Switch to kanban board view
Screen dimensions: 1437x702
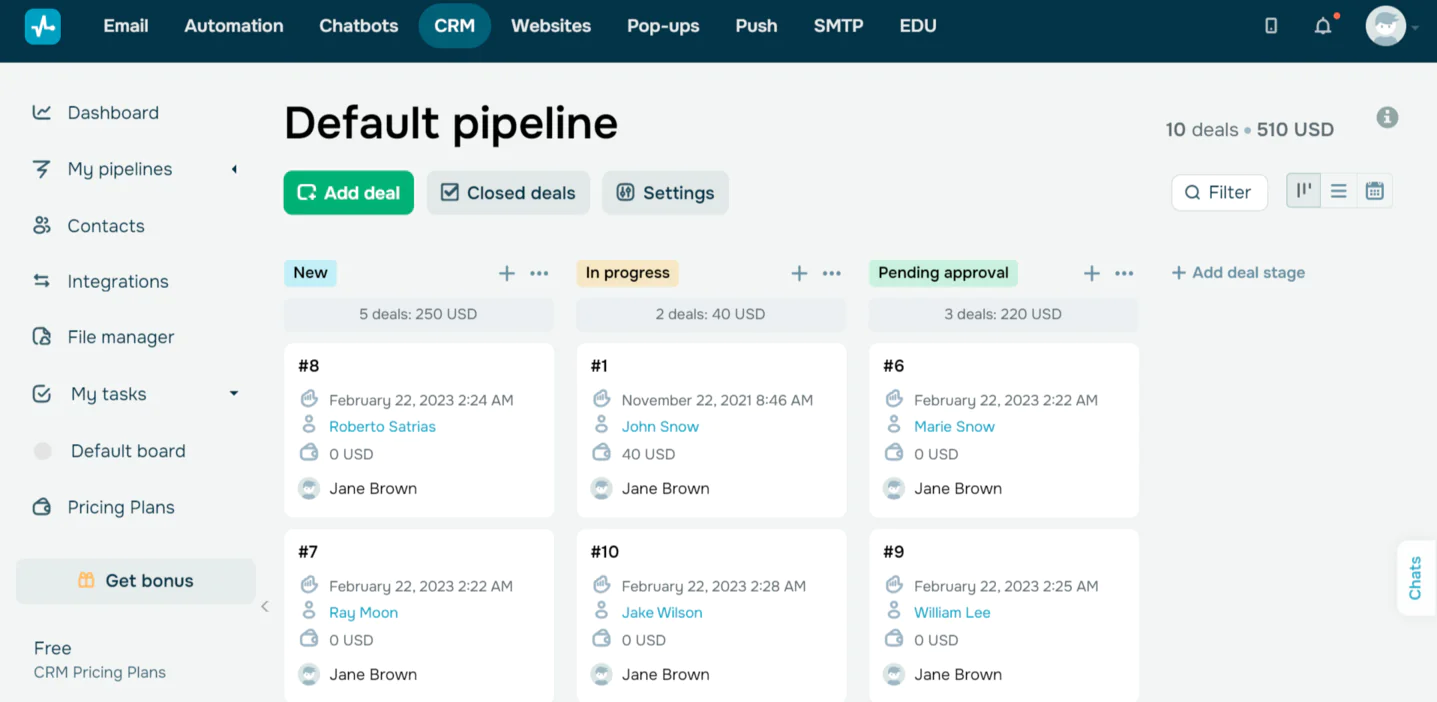tap(1304, 191)
